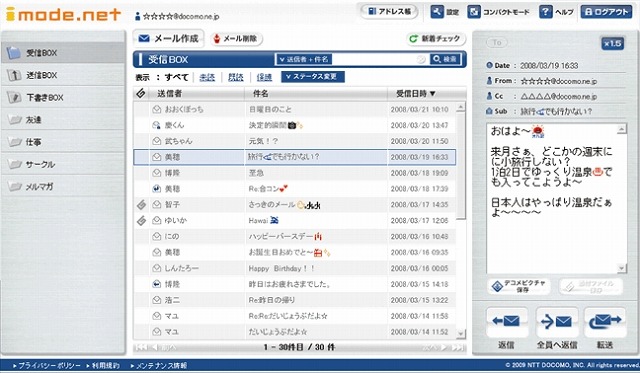Click the search text input field

(375, 60)
